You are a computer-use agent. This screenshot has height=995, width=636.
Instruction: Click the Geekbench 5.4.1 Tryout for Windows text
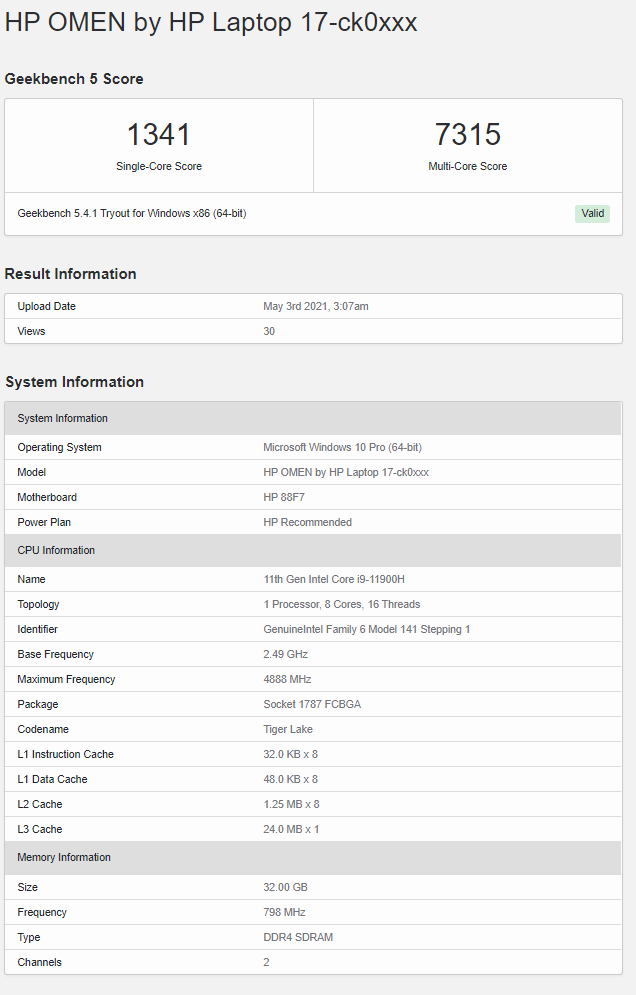(132, 213)
